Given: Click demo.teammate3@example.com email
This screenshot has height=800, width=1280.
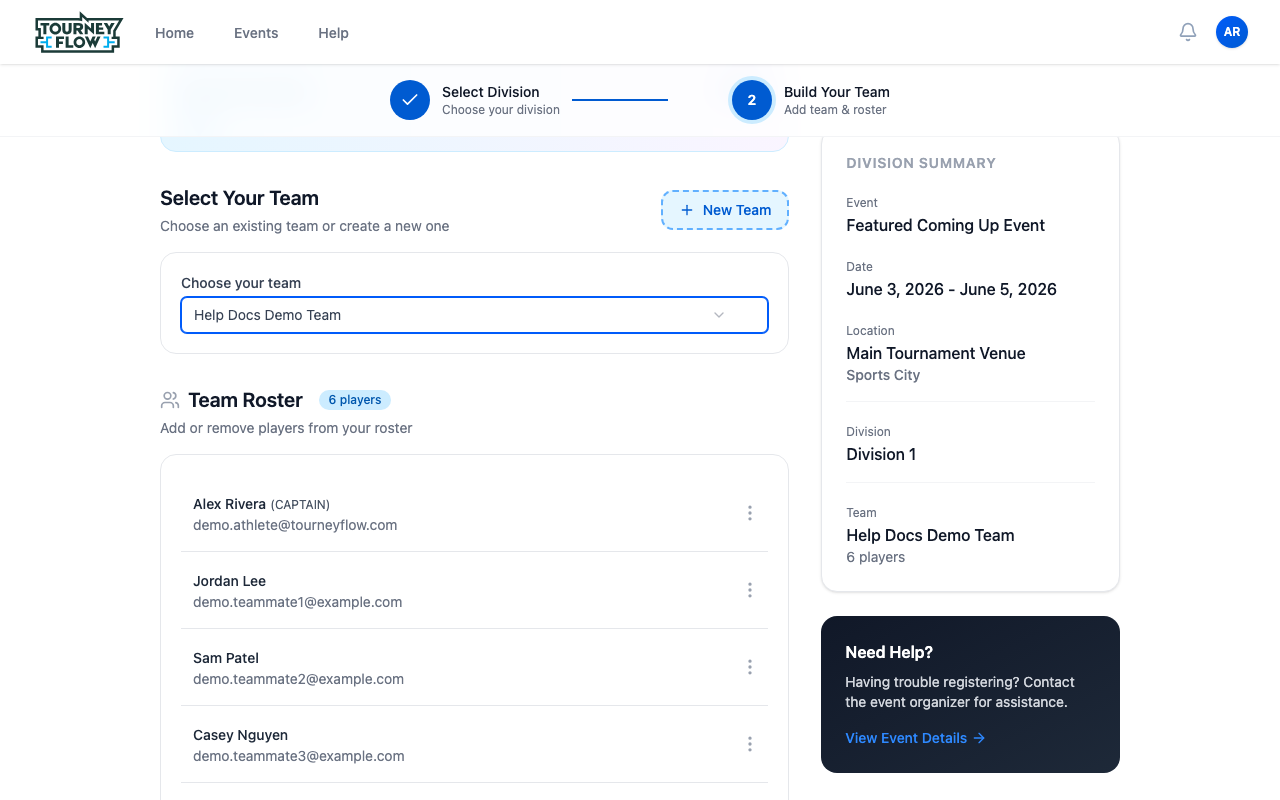Looking at the screenshot, I should tap(299, 756).
